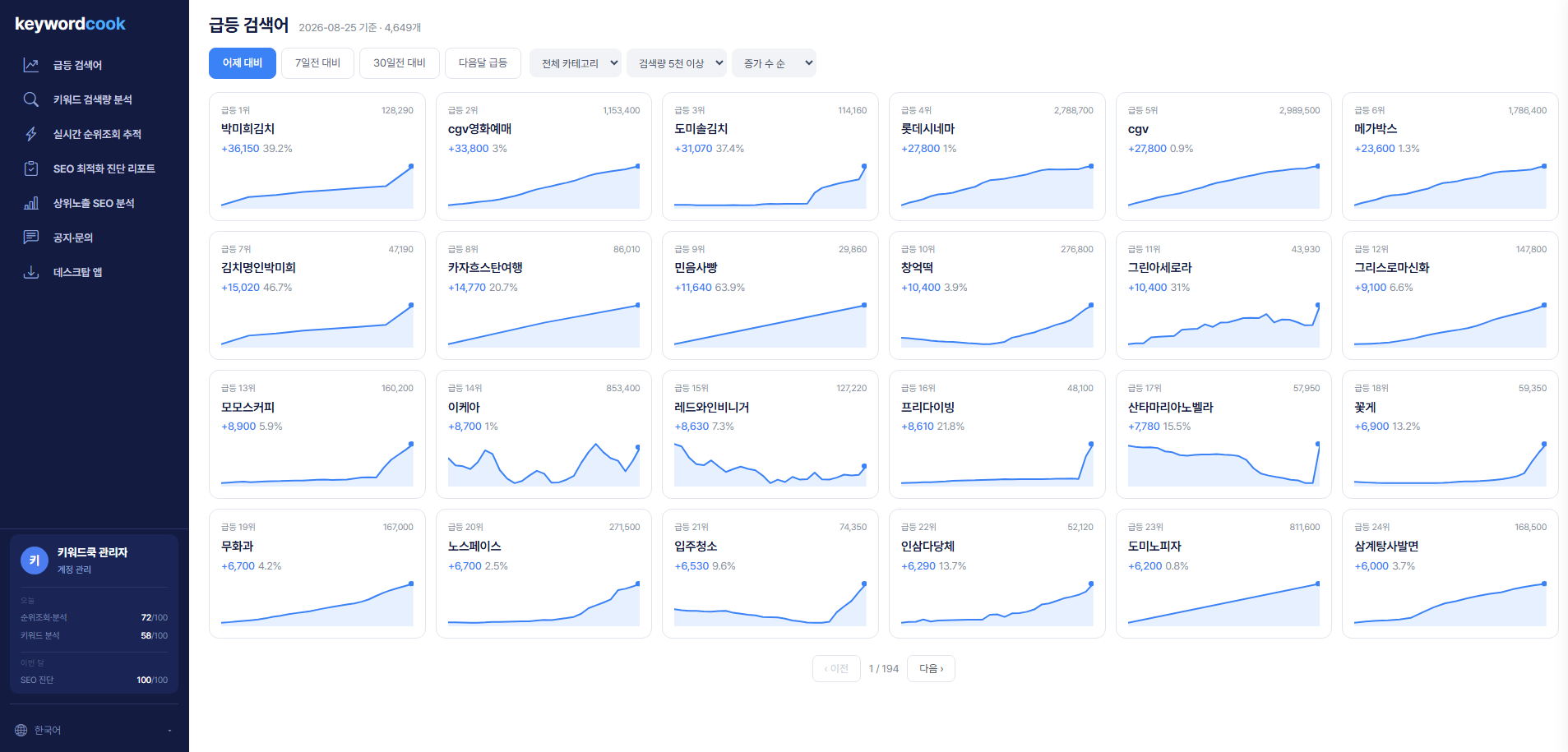Click the 1 / 194 page indicator

tap(884, 669)
